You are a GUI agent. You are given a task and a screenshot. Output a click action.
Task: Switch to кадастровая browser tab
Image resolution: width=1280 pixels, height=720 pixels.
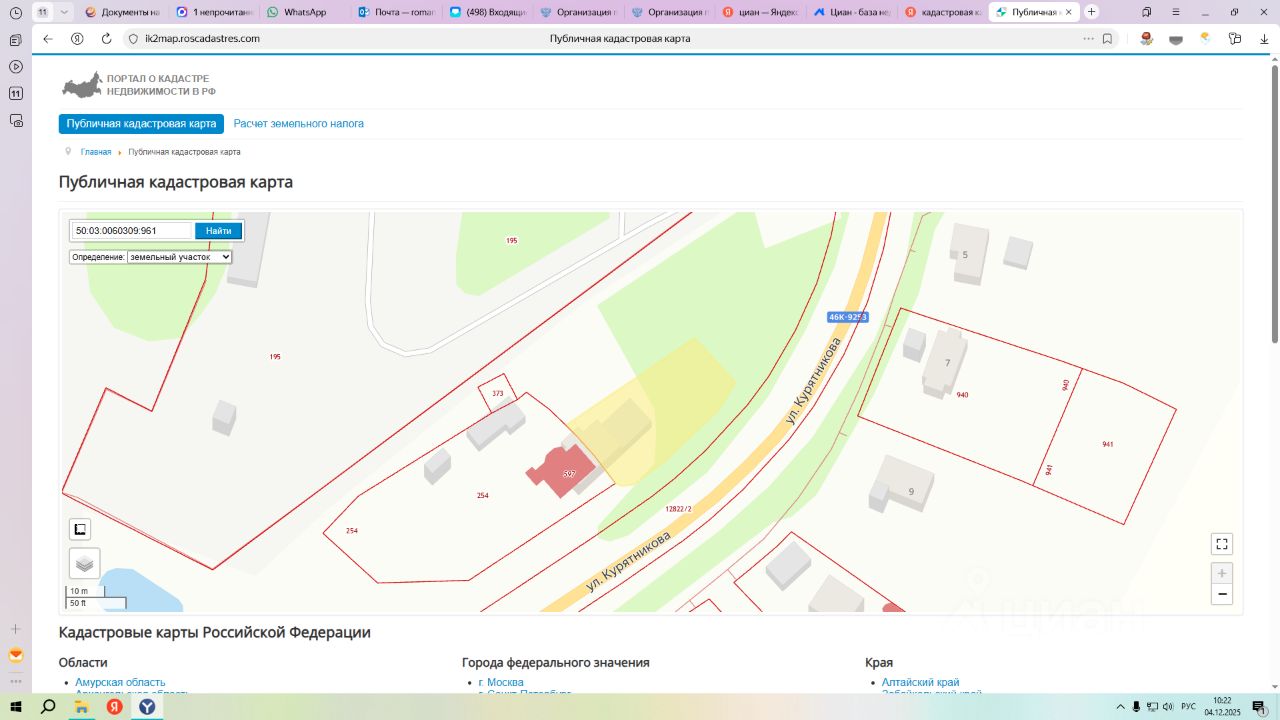tap(941, 12)
